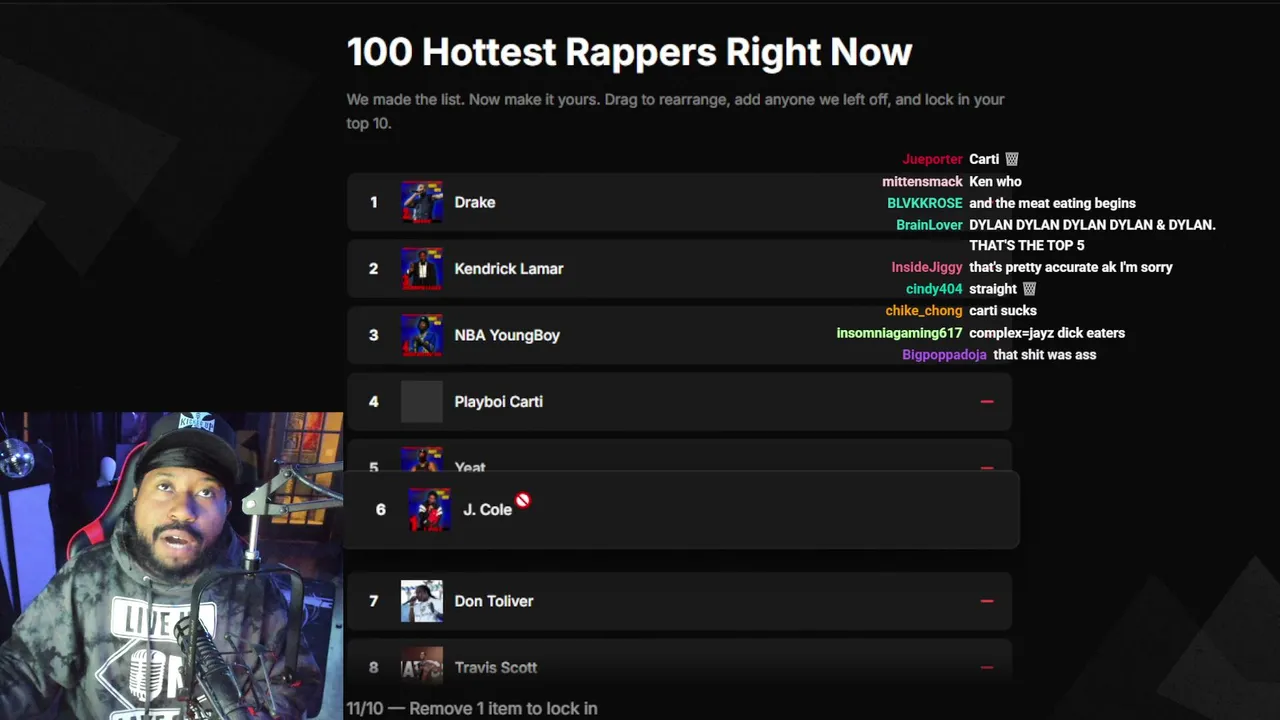The width and height of the screenshot is (1280, 720).
Task: Click J. Cole's artist thumbnail
Action: tap(430, 510)
